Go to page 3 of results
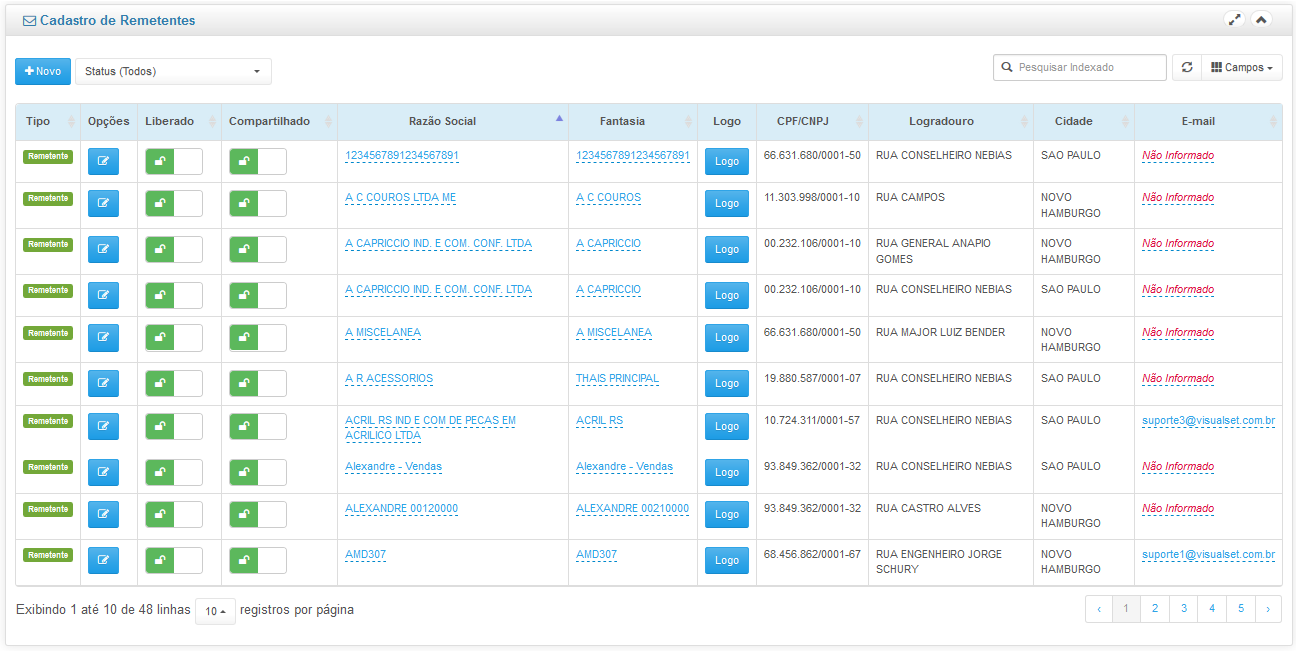This screenshot has width=1296, height=651. click(x=1183, y=608)
